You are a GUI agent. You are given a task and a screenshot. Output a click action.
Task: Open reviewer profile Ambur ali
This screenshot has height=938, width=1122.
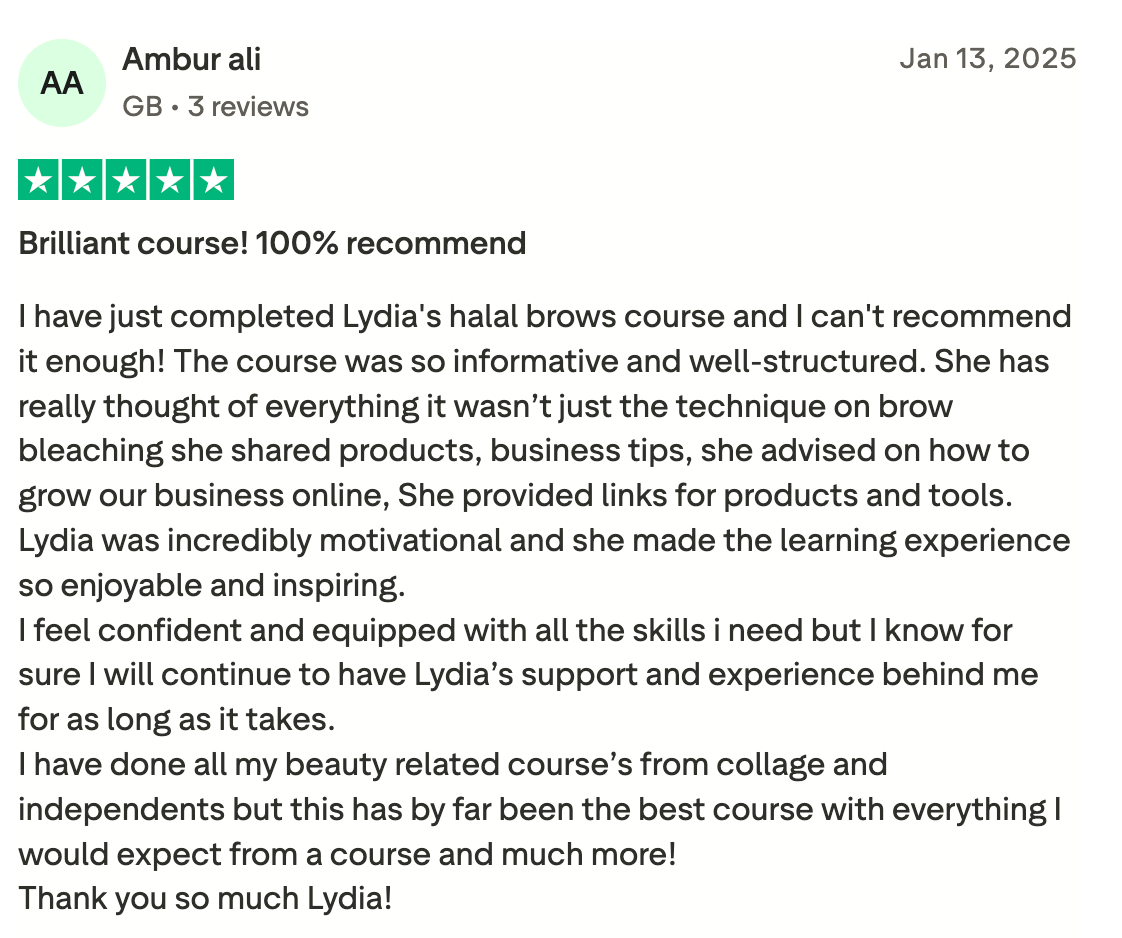tap(191, 59)
